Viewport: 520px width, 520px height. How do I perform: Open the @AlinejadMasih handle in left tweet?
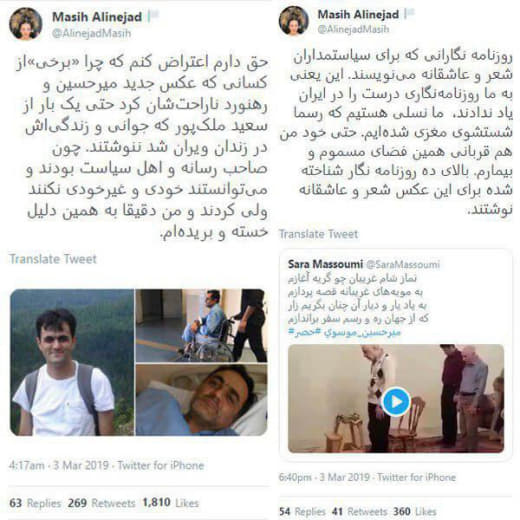coord(91,33)
